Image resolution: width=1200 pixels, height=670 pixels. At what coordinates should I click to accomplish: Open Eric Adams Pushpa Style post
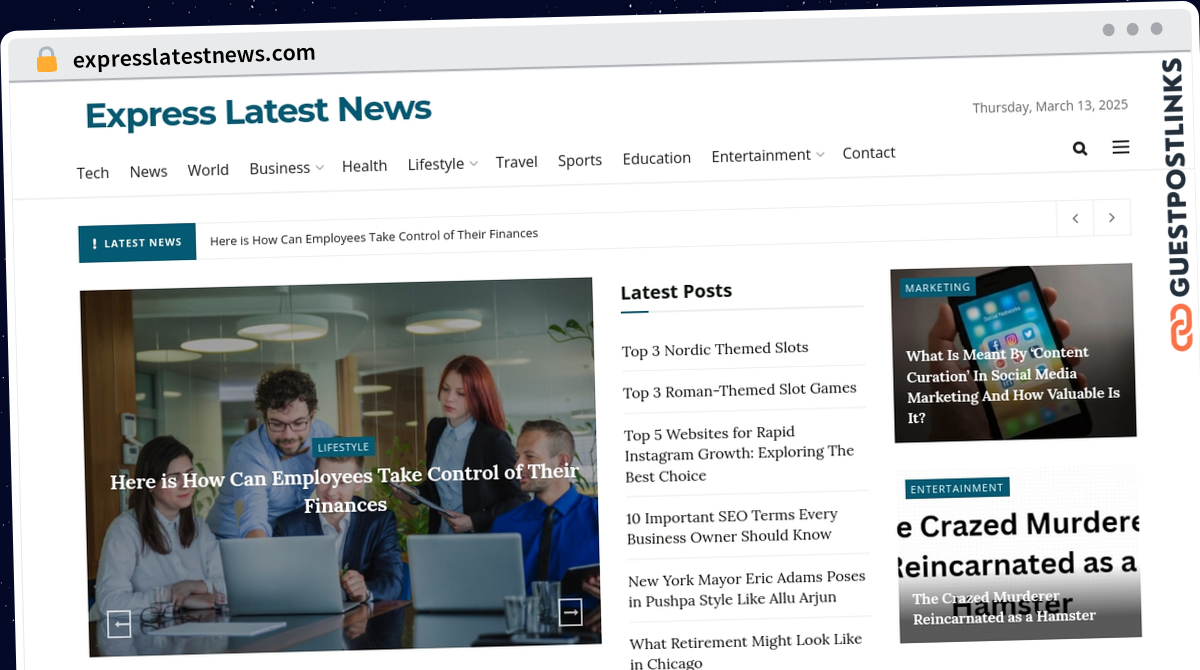[747, 589]
